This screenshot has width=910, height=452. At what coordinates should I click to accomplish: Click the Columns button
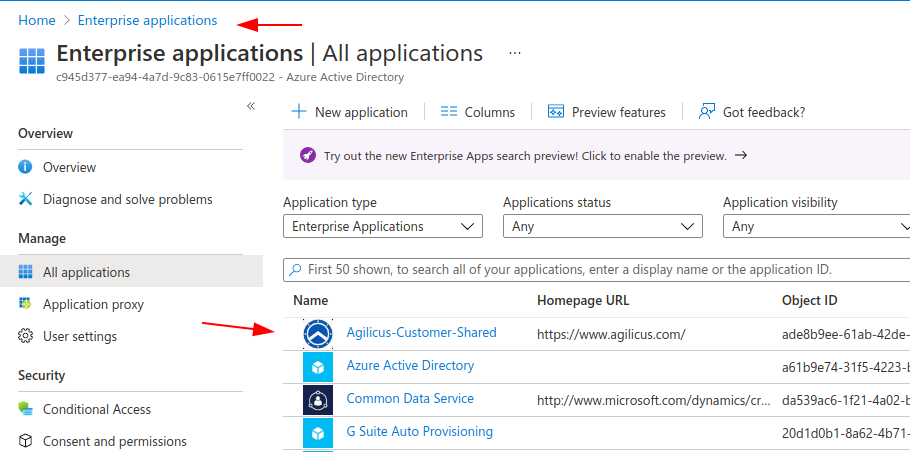click(x=478, y=111)
